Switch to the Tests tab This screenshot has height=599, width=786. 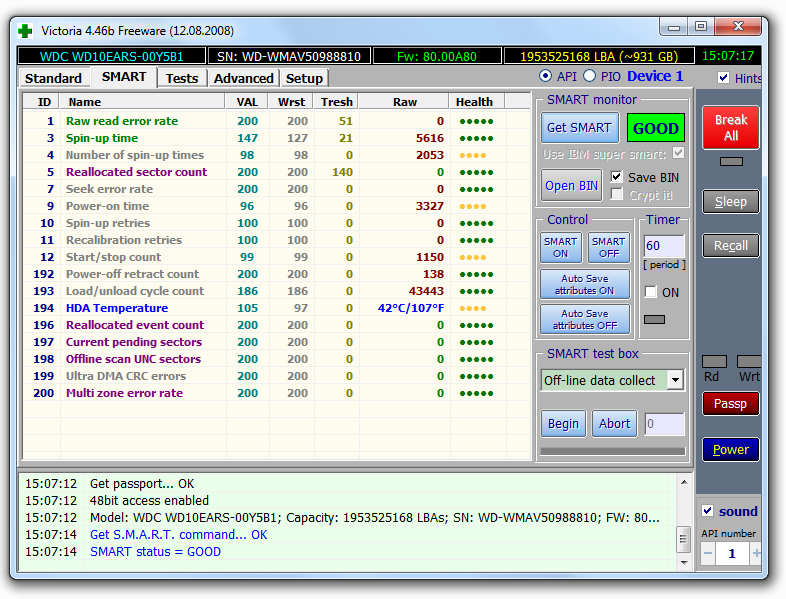(x=182, y=78)
